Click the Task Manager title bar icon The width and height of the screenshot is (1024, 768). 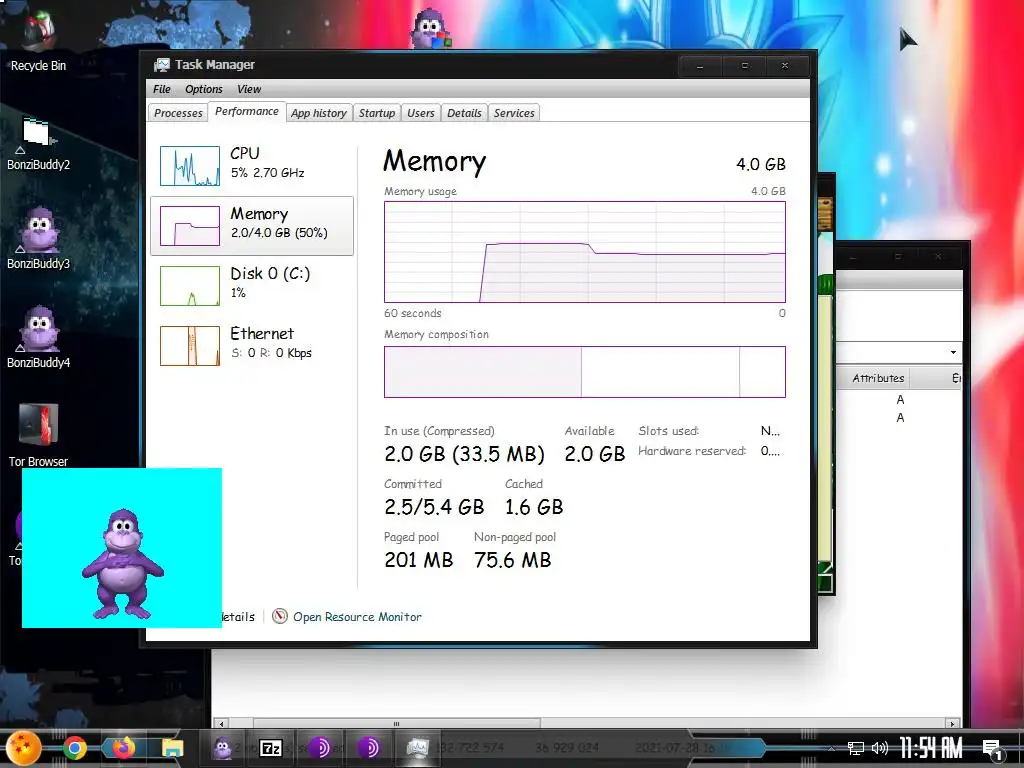pos(161,65)
